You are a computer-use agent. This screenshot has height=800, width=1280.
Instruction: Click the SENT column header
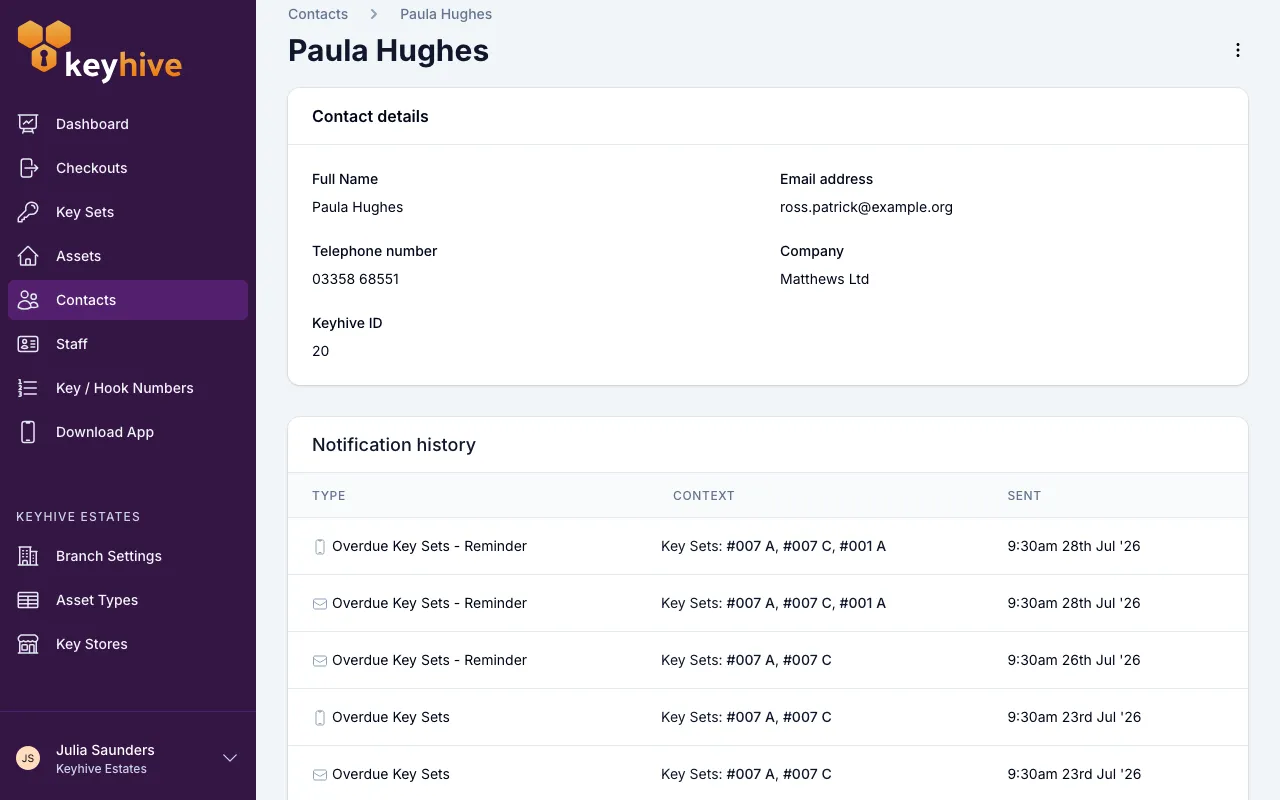pos(1024,496)
